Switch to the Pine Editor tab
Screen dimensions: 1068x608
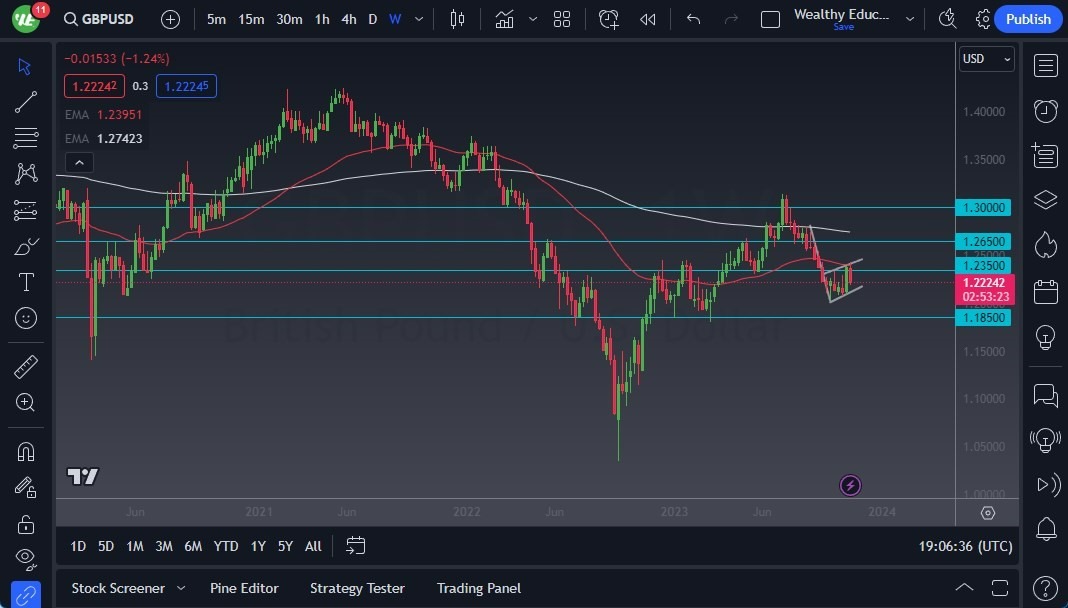tap(244, 588)
